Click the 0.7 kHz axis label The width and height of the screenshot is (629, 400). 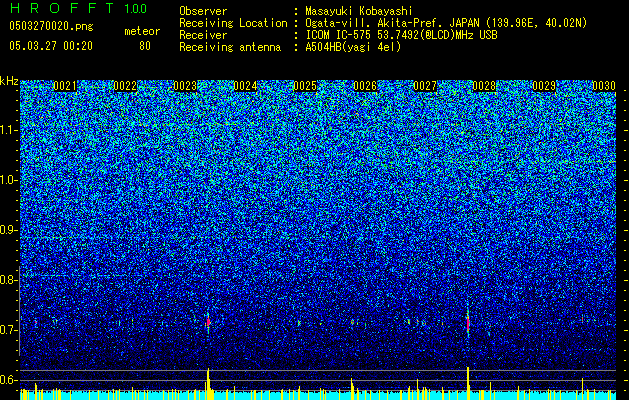point(8,330)
